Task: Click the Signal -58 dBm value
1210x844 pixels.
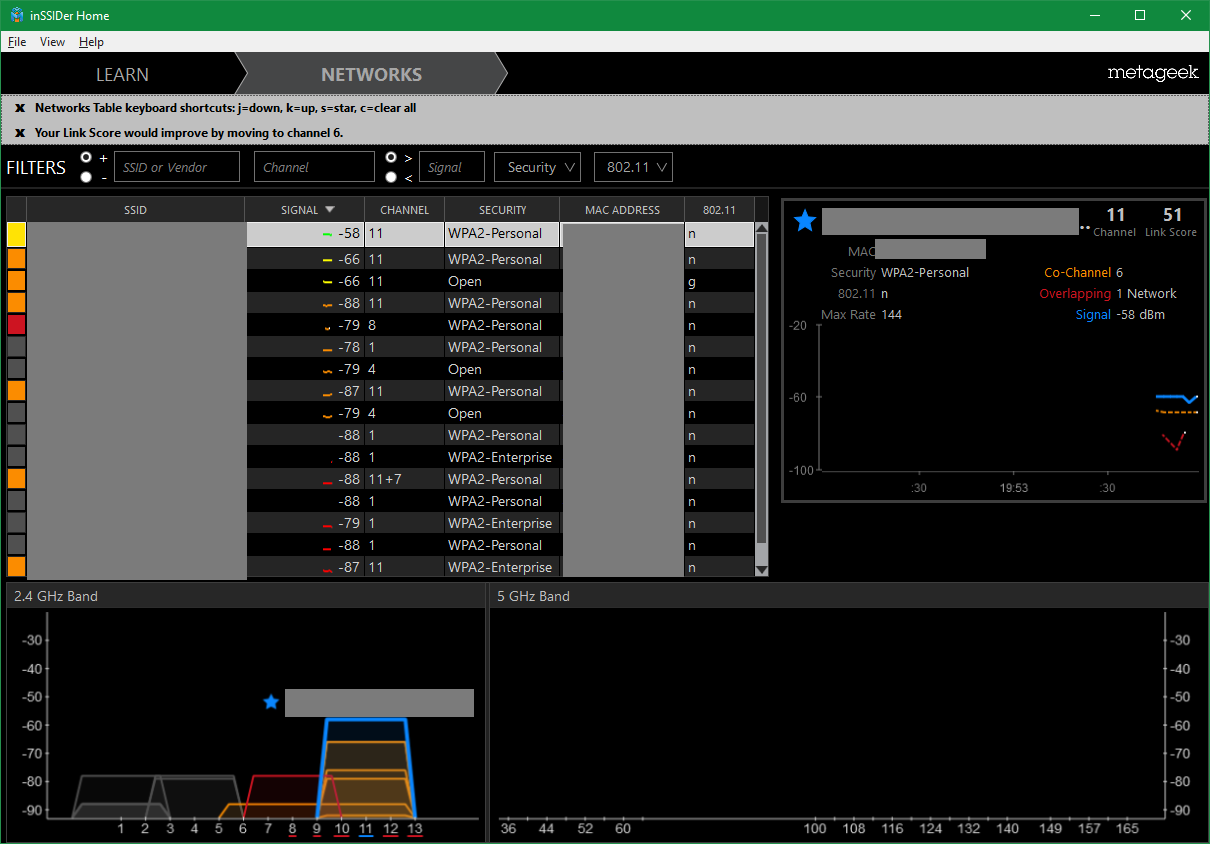Action: tap(1141, 315)
